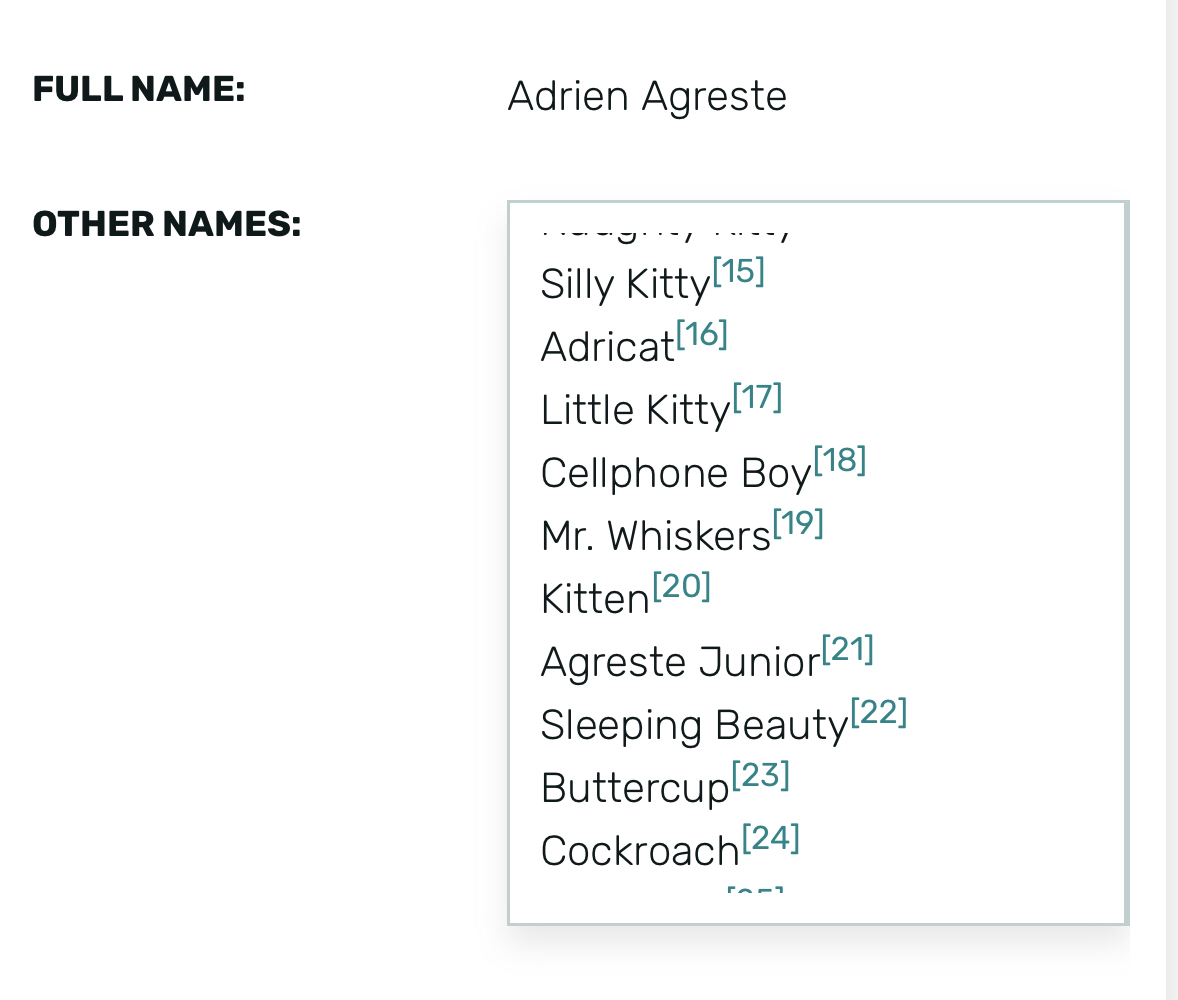Select the Buttercup entry in names list
Screen dimensions: 1178x1000
point(635,789)
